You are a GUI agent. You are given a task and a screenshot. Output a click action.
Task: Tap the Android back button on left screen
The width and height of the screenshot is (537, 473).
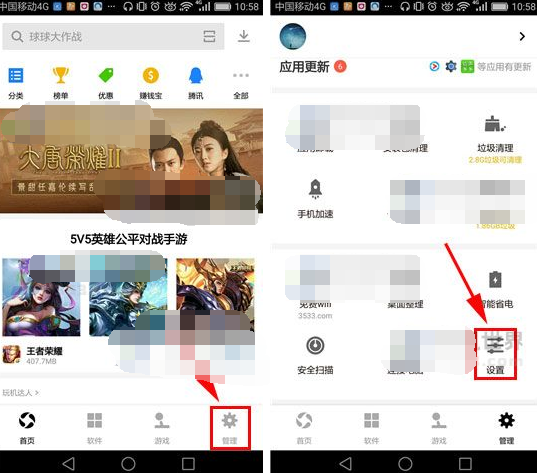(69, 464)
